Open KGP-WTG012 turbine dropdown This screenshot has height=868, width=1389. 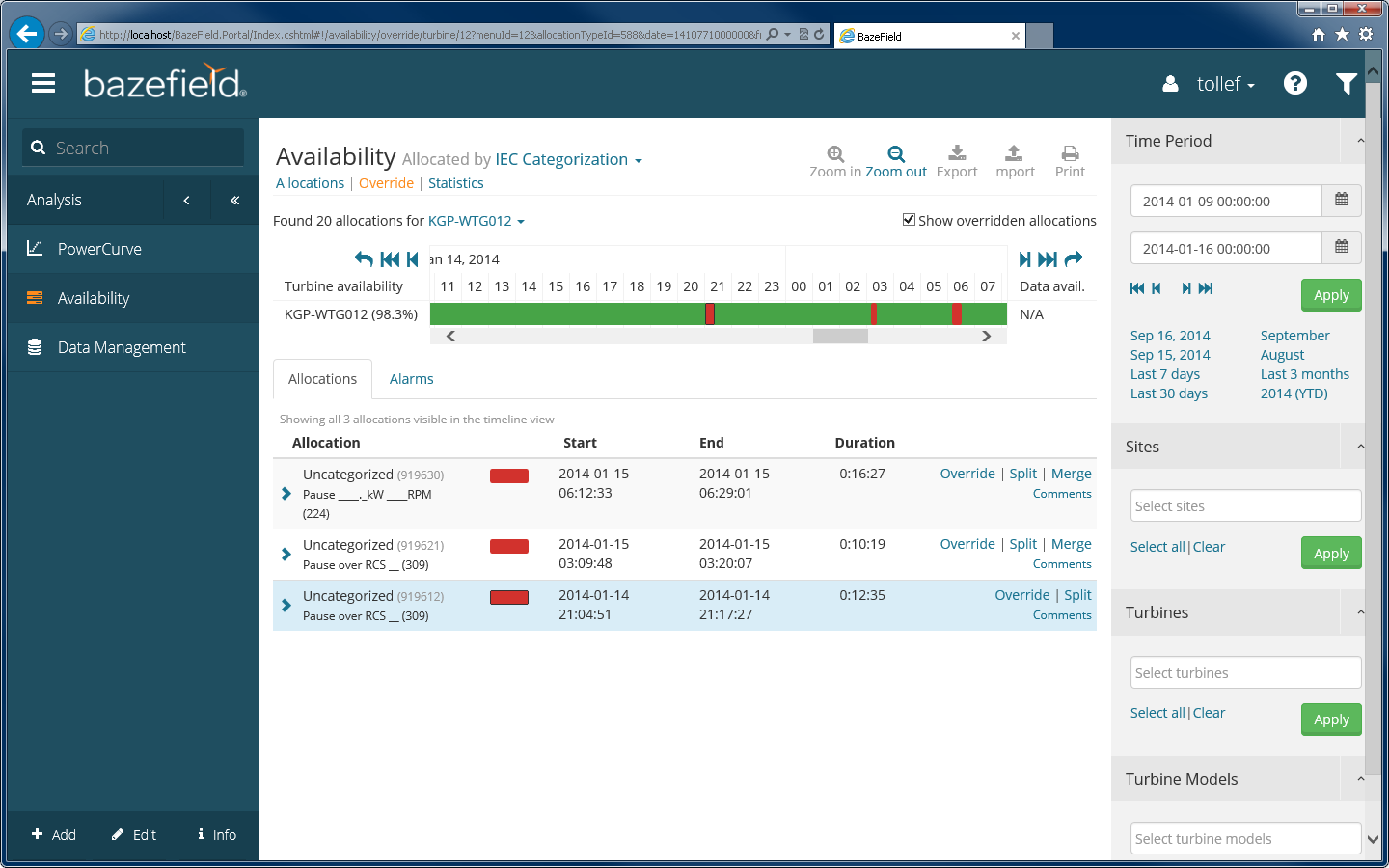coord(477,221)
